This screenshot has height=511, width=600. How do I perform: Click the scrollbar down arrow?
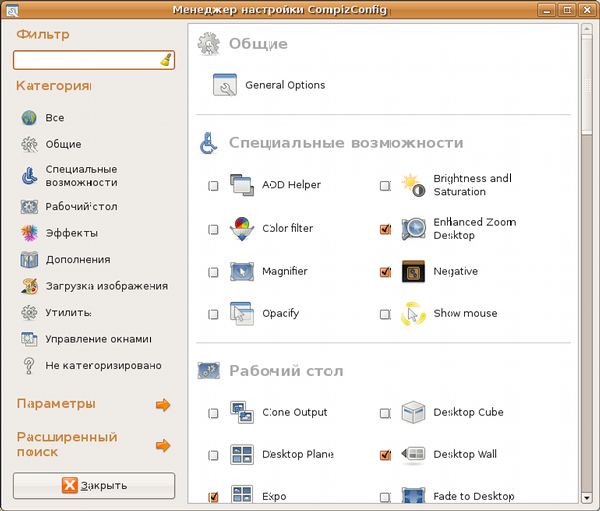pos(586,498)
